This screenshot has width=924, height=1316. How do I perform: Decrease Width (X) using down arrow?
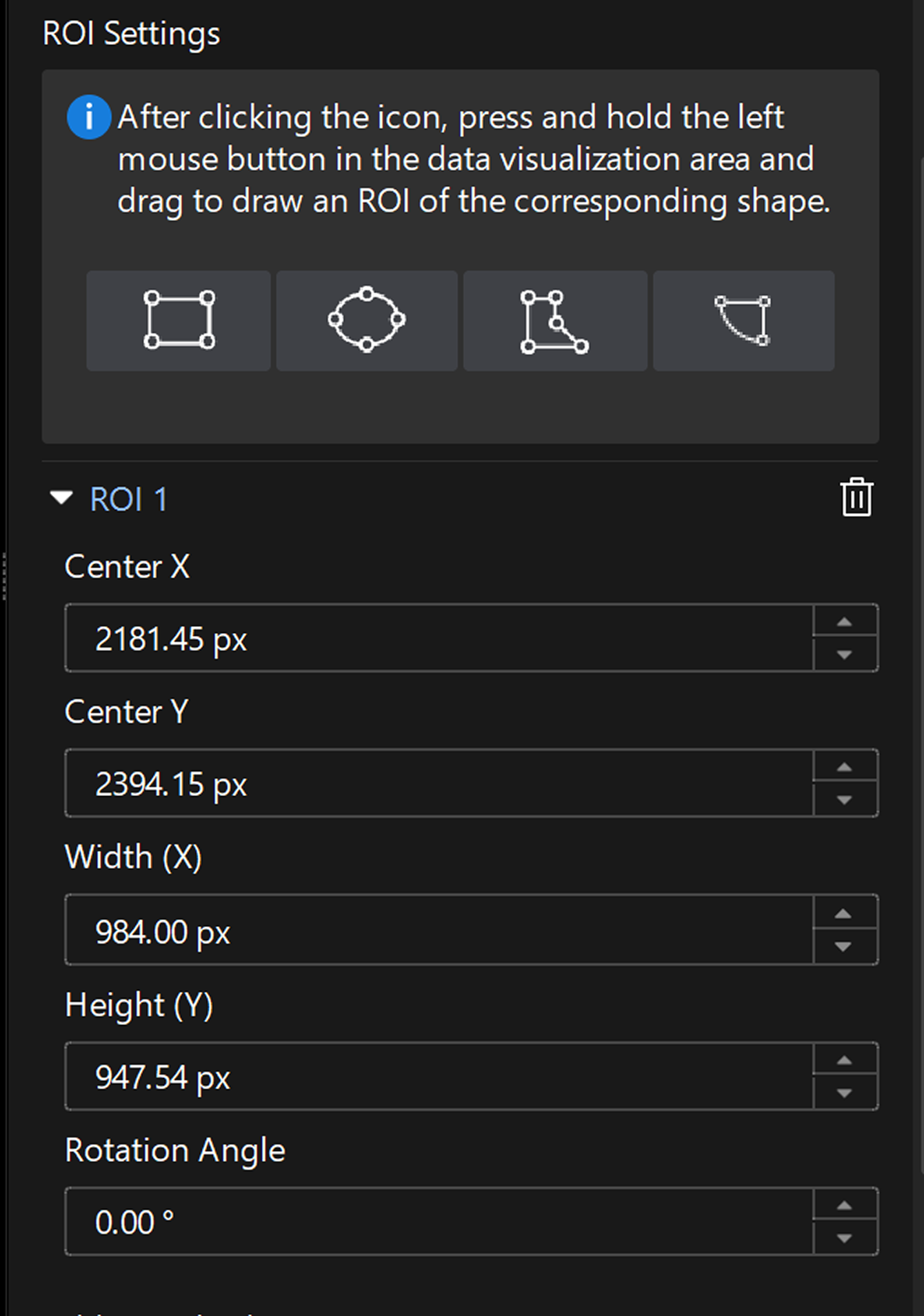coord(845,946)
